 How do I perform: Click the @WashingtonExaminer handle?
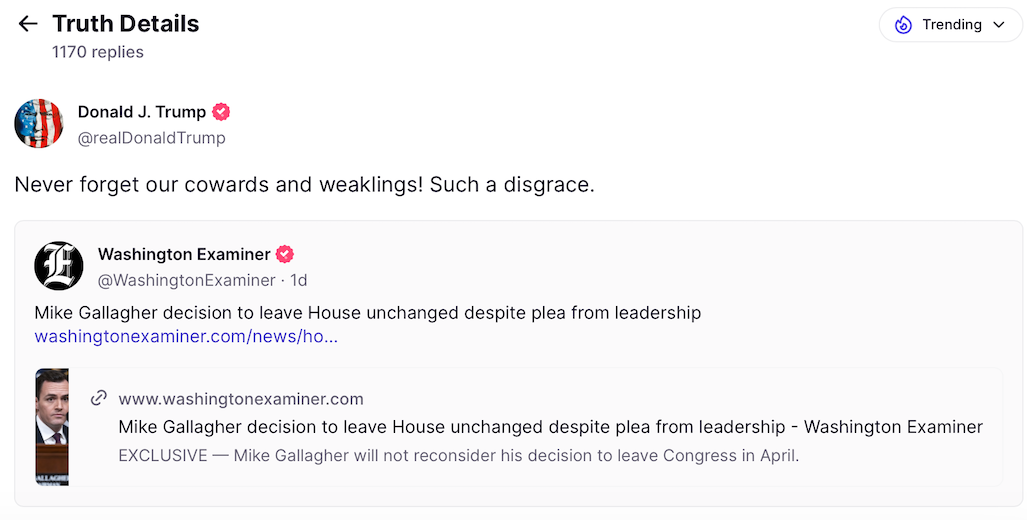187,280
